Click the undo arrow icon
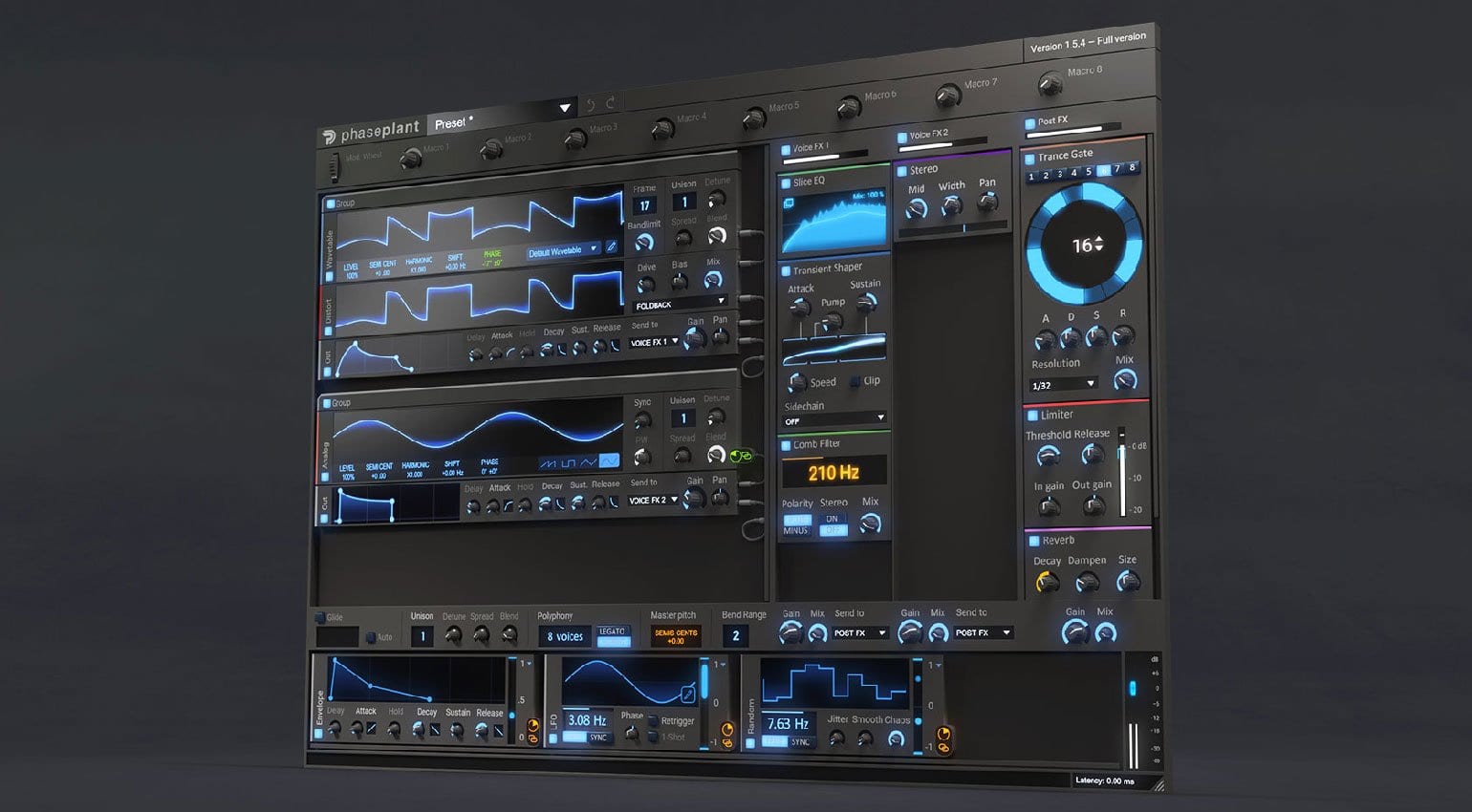1472x812 pixels. point(591,104)
